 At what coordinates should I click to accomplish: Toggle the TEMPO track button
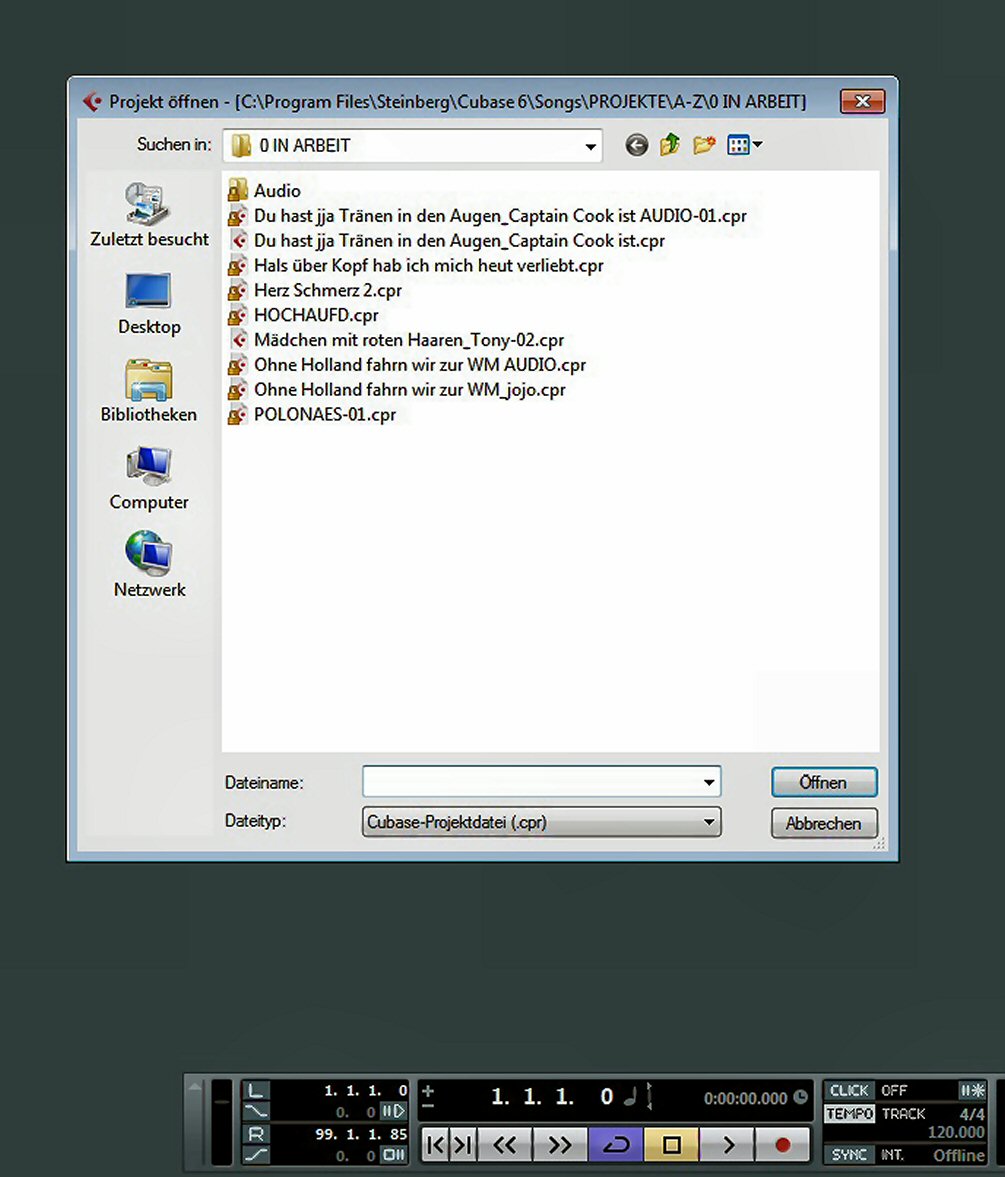[849, 1113]
